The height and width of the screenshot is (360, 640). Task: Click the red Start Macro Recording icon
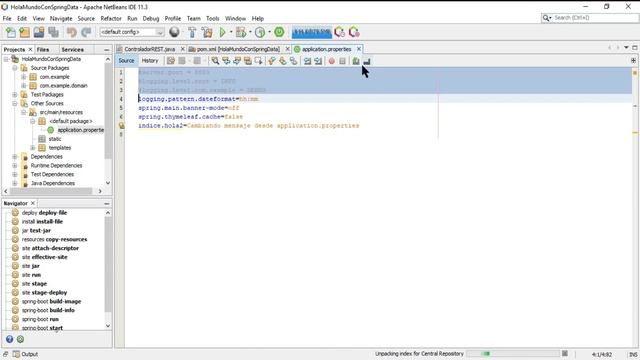click(x=332, y=61)
